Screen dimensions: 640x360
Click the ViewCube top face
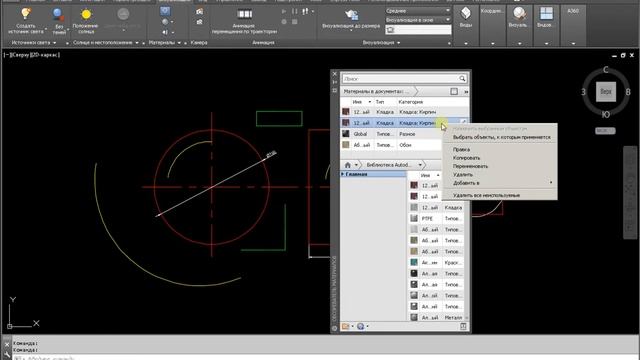[606, 91]
